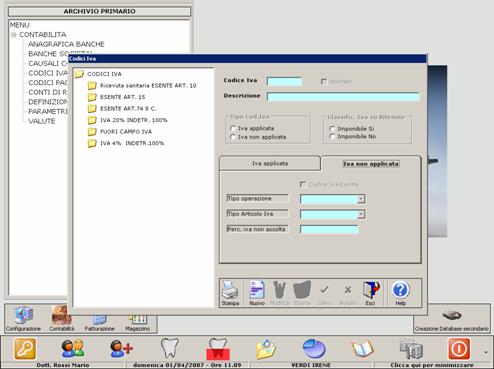The image size is (494, 369).
Task: Click the add patient icon with red plus
Action: tap(121, 349)
